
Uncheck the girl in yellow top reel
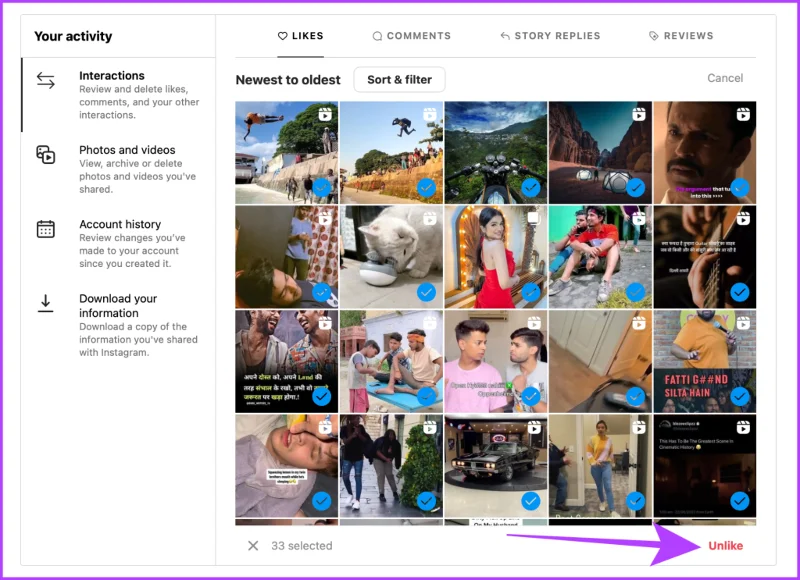635,501
